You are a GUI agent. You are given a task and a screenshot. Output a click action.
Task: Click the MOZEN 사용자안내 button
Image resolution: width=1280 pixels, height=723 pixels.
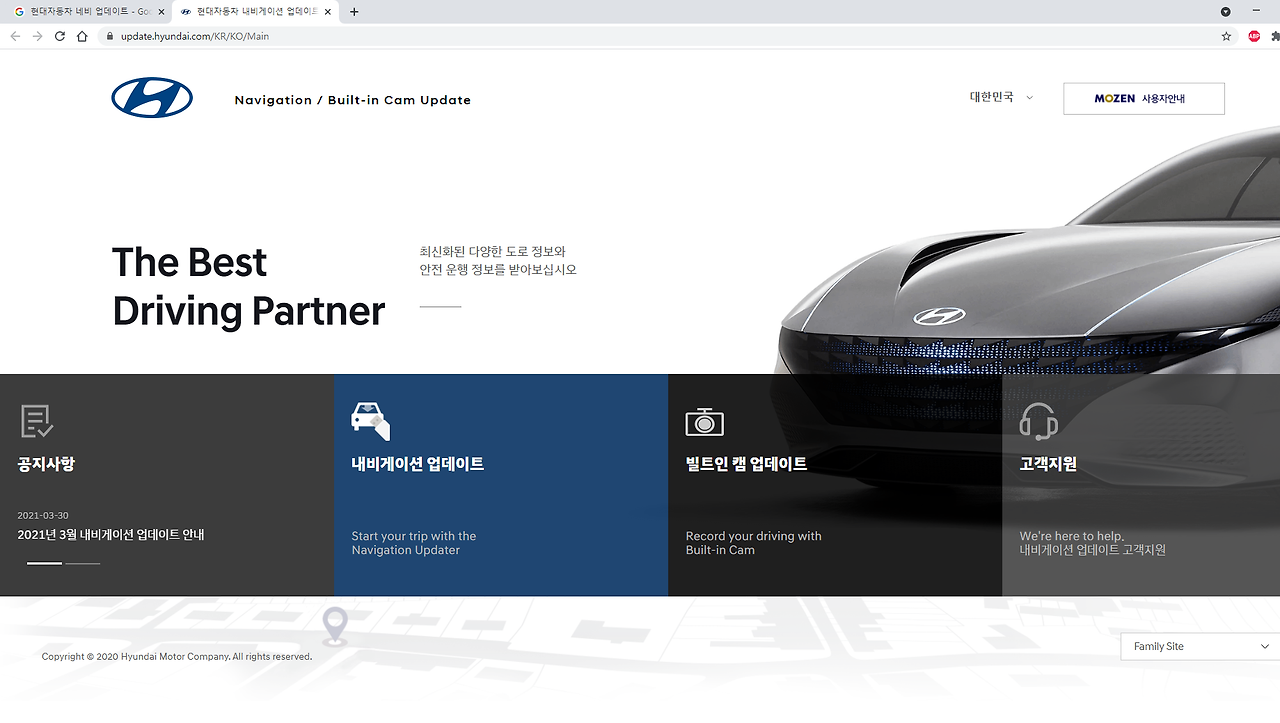click(x=1143, y=98)
